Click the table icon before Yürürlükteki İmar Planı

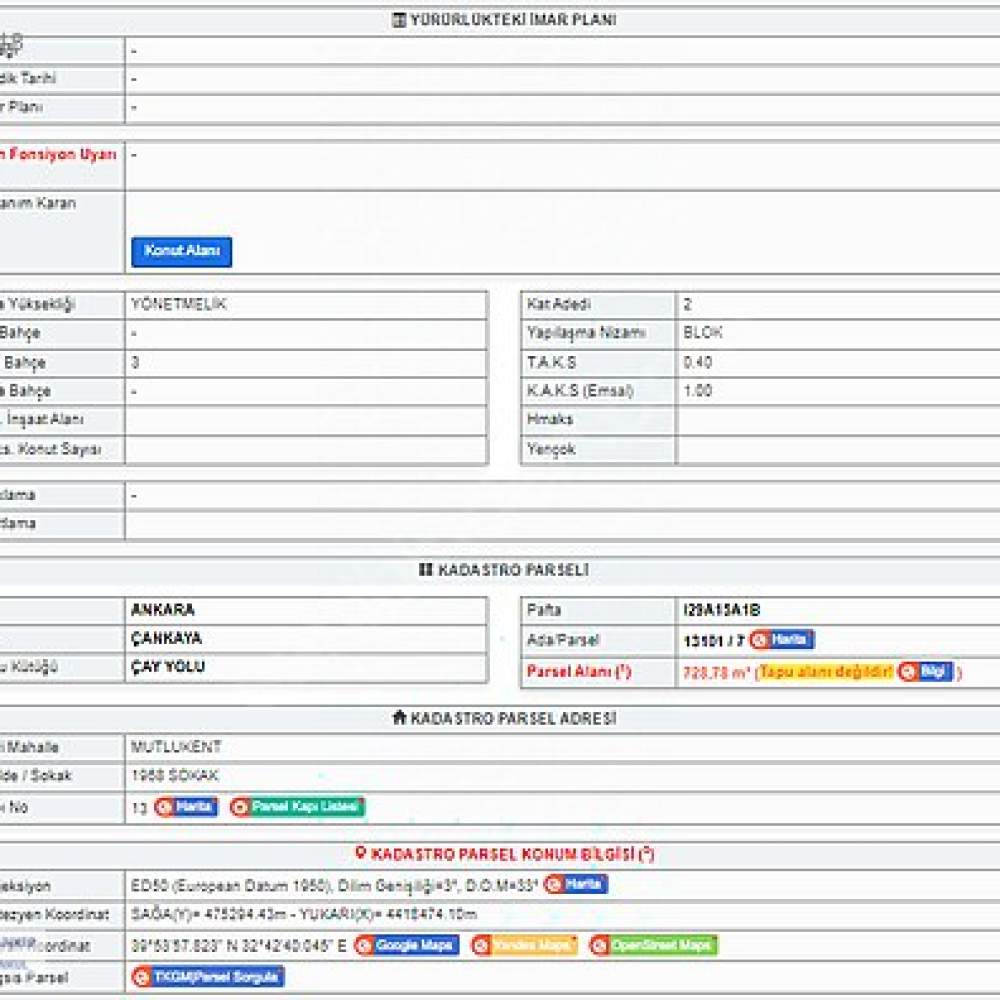pyautogui.click(x=399, y=20)
